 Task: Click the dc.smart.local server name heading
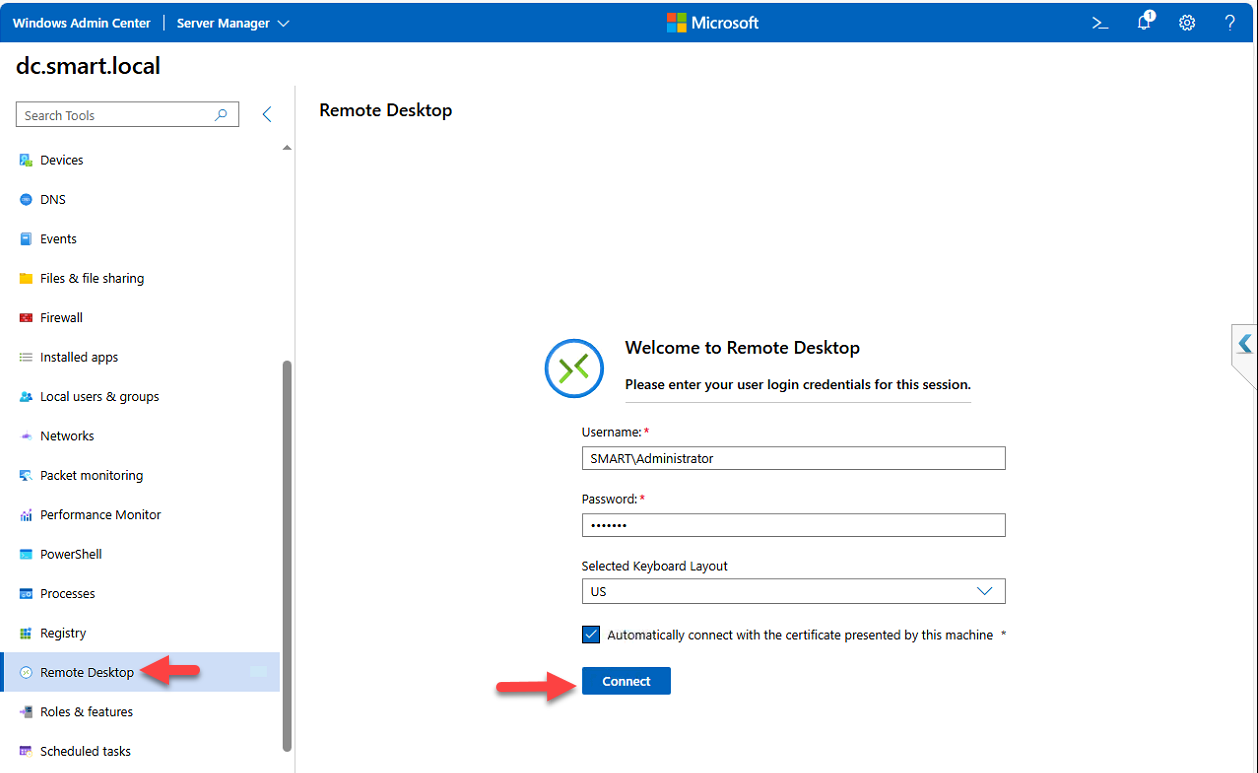[x=88, y=67]
